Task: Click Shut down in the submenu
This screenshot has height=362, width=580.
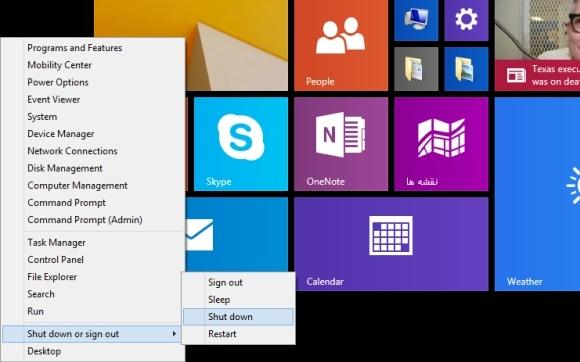Action: coord(239,317)
